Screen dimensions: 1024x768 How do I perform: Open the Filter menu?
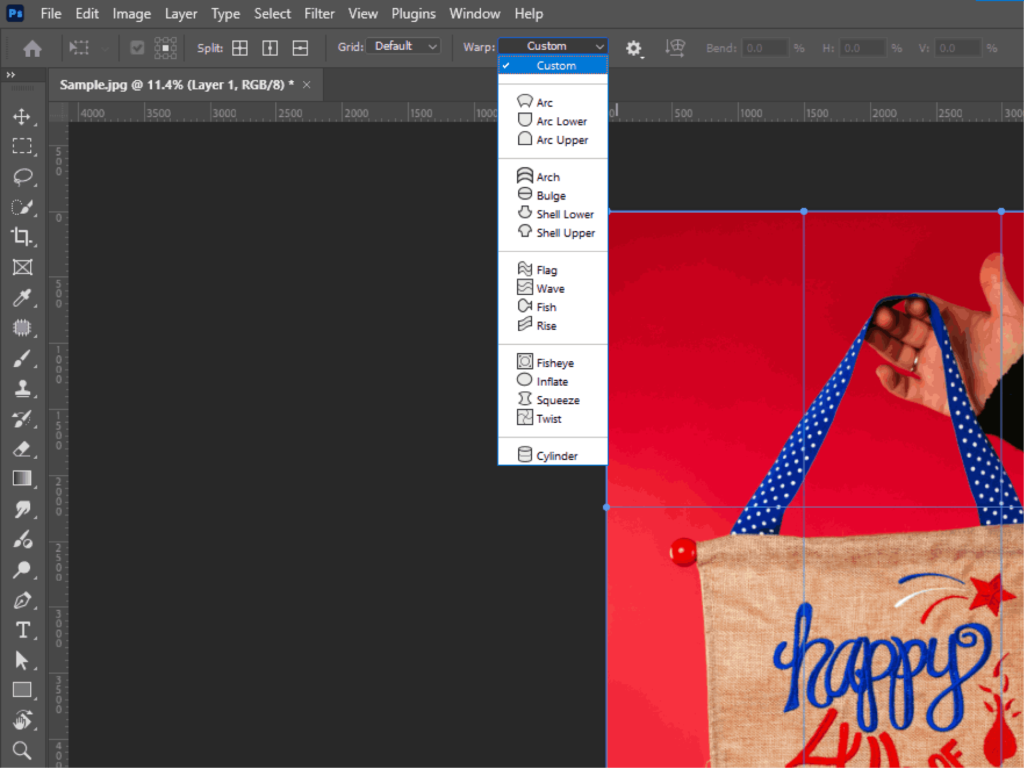(319, 14)
